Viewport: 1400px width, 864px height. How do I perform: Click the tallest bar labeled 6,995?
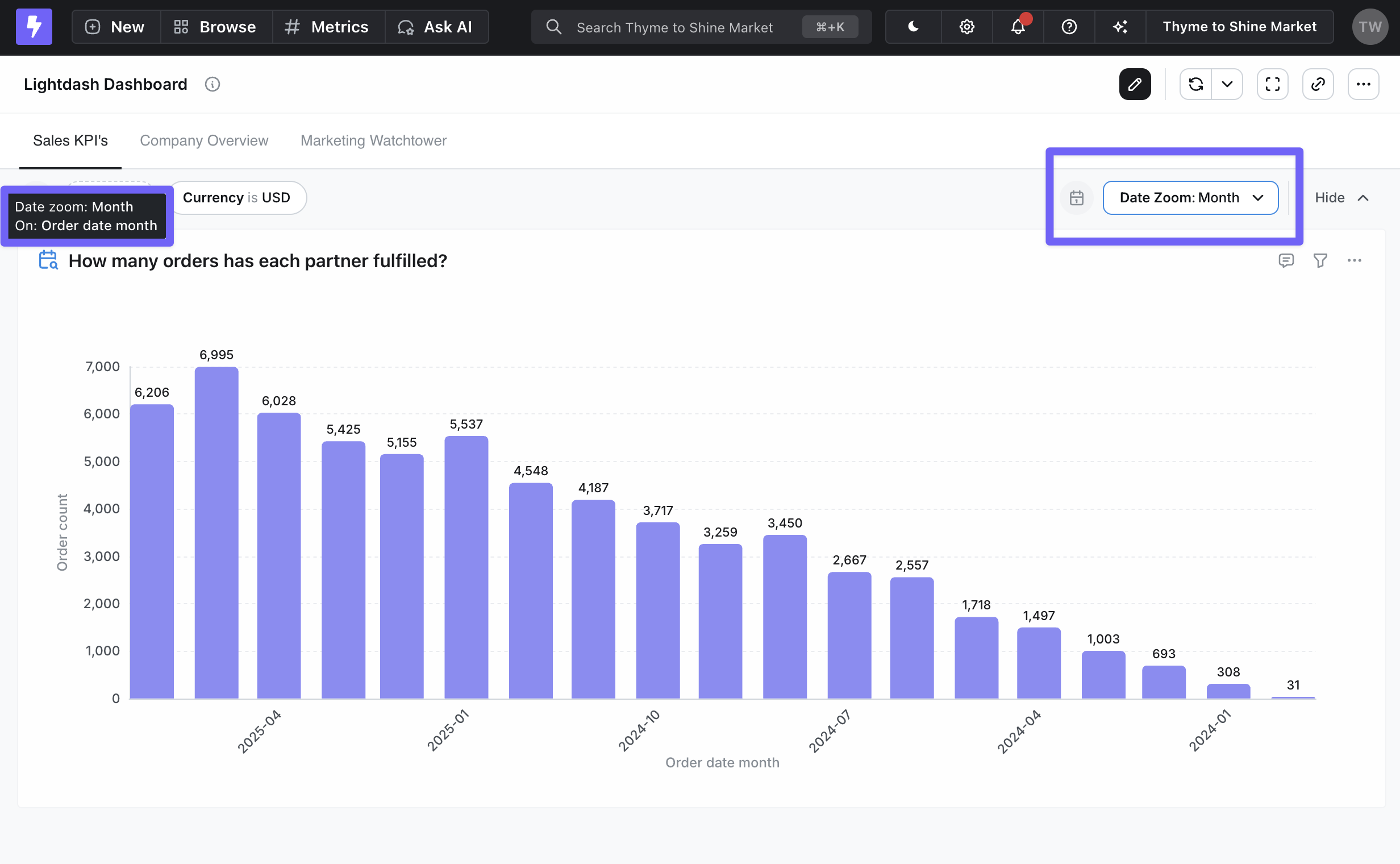coord(216,531)
